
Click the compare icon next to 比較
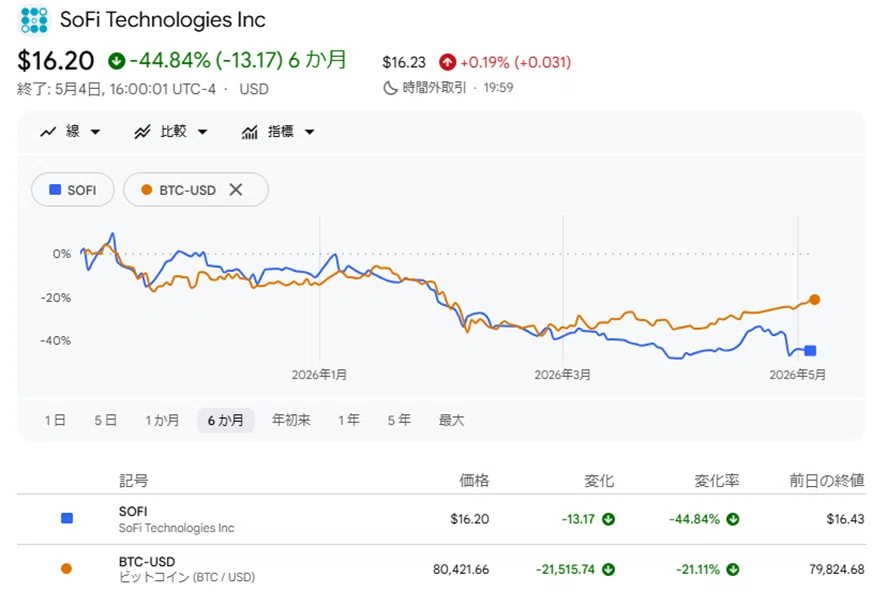[142, 132]
